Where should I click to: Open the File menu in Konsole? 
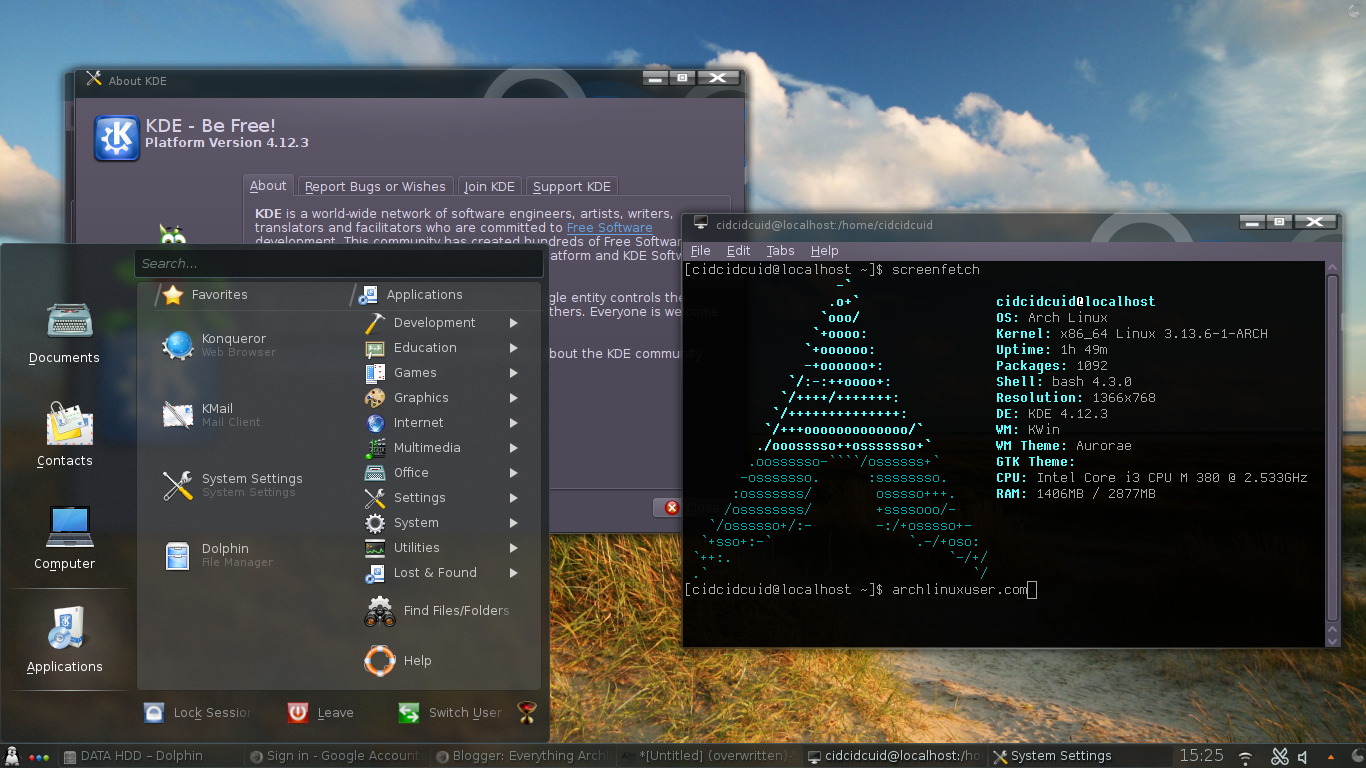700,250
